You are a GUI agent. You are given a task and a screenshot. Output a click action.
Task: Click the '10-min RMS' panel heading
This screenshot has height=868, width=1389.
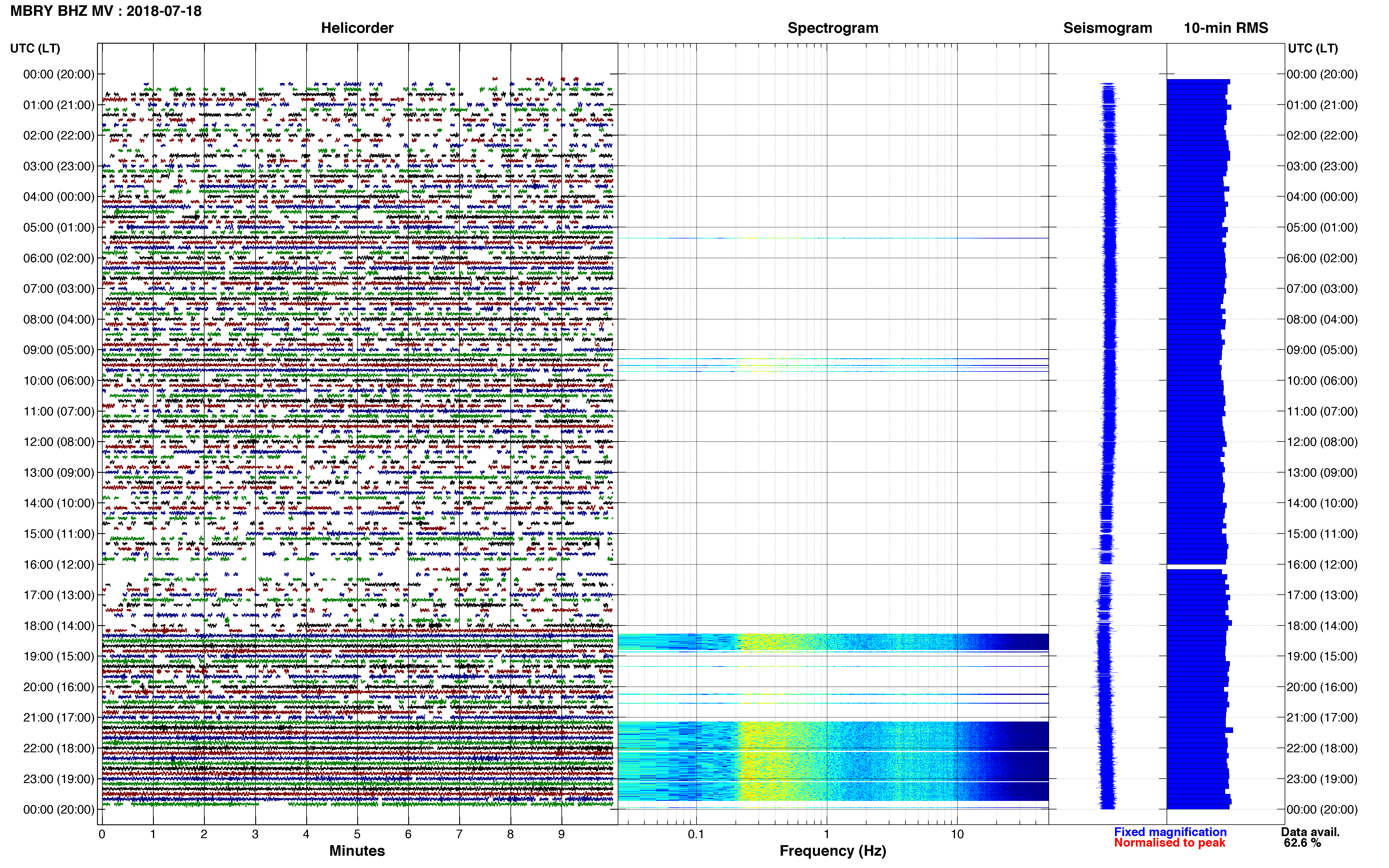coord(1226,28)
